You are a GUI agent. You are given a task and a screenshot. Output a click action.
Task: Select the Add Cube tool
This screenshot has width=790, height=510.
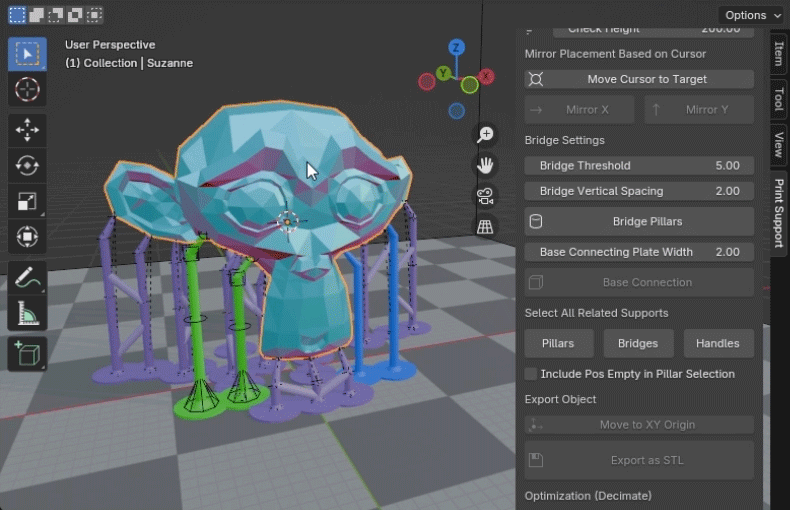click(27, 354)
